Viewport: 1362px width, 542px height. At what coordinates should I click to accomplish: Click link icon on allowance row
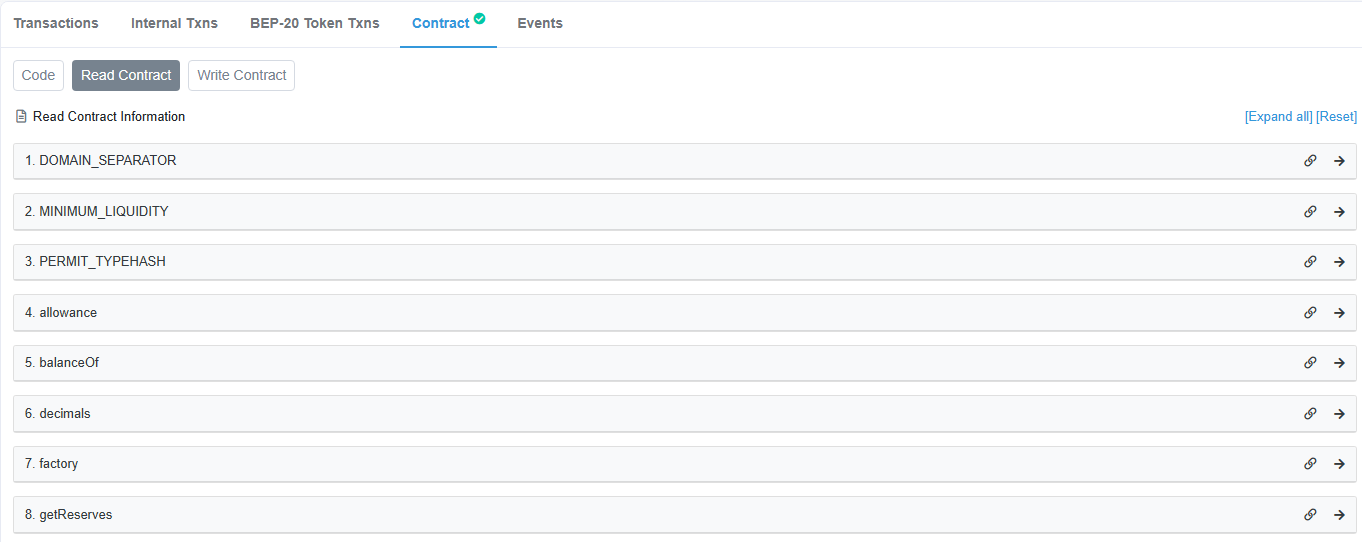coord(1310,313)
